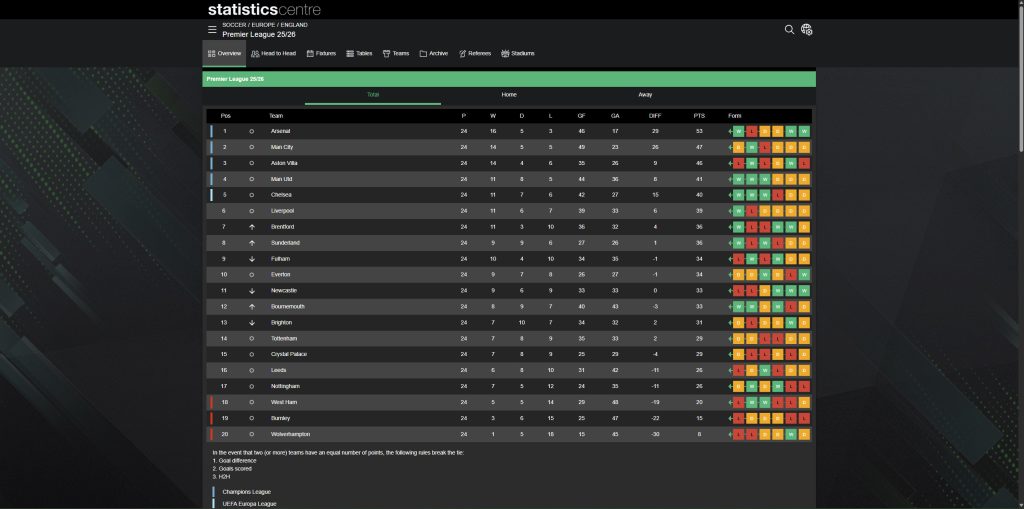Click the green W badge in Wolverhampton's form
The image size is (1024, 509).
coord(791,435)
